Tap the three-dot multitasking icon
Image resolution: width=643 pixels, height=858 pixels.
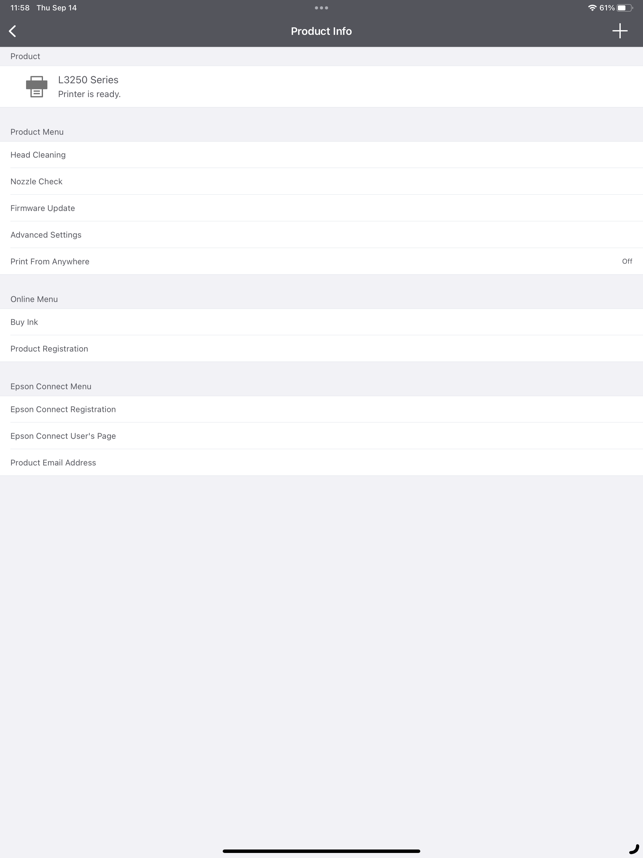(x=321, y=8)
